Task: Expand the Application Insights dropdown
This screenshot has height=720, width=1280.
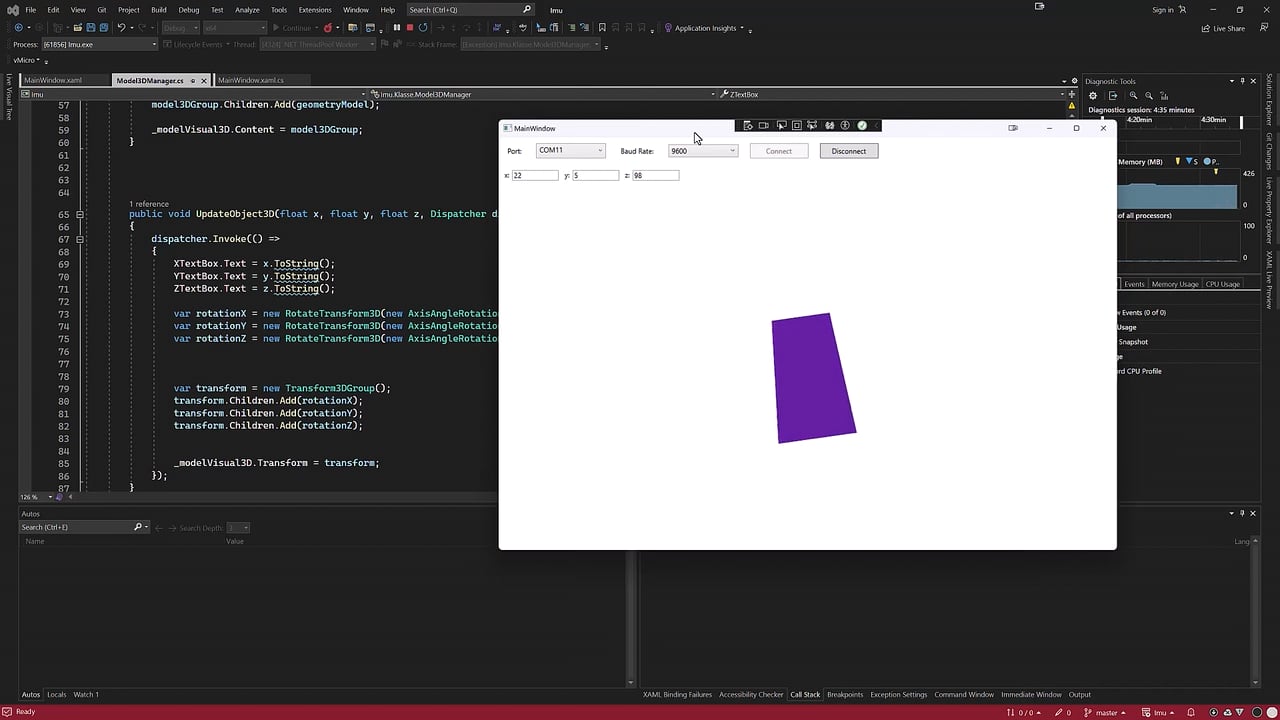Action: [x=742, y=28]
